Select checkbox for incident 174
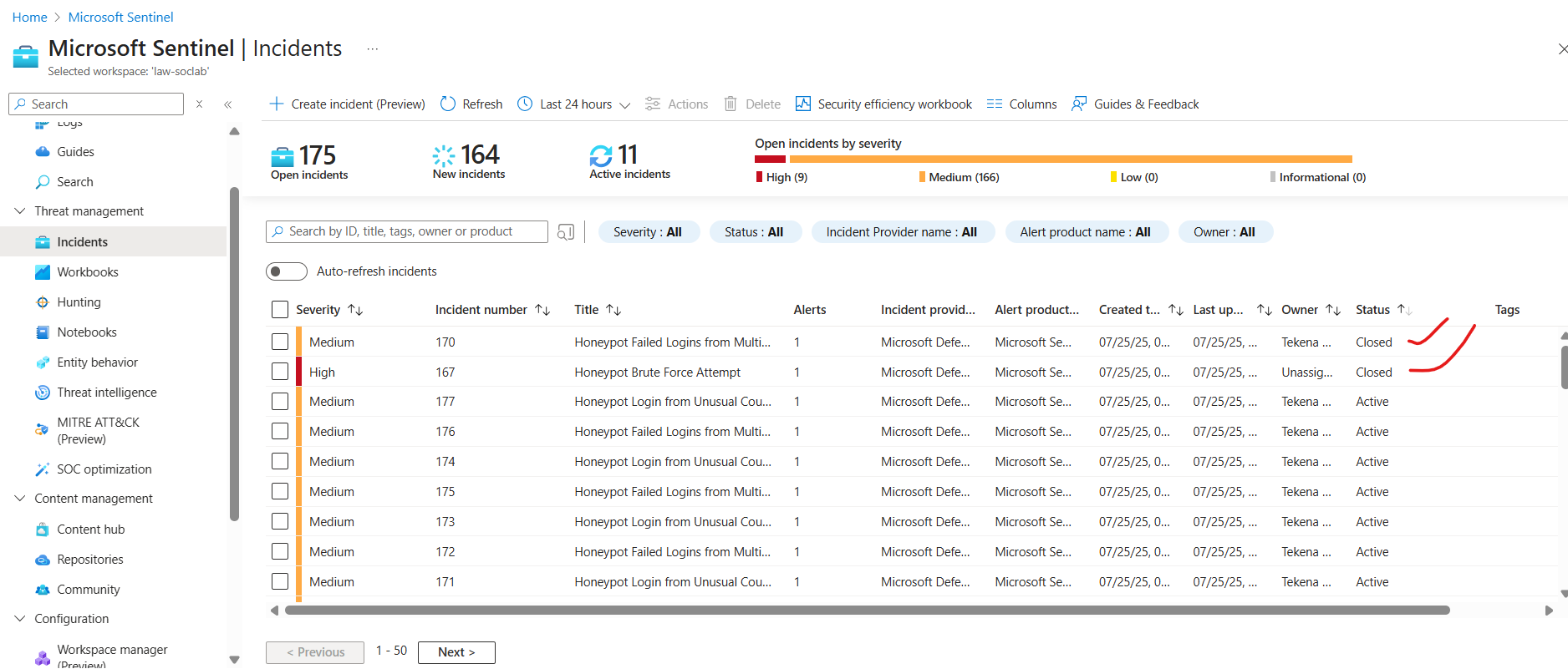The image size is (1568, 669). pos(280,462)
